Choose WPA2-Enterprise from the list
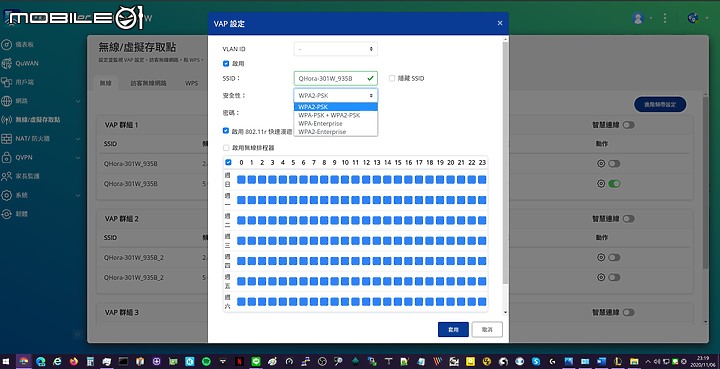720x369 pixels. coord(336,132)
